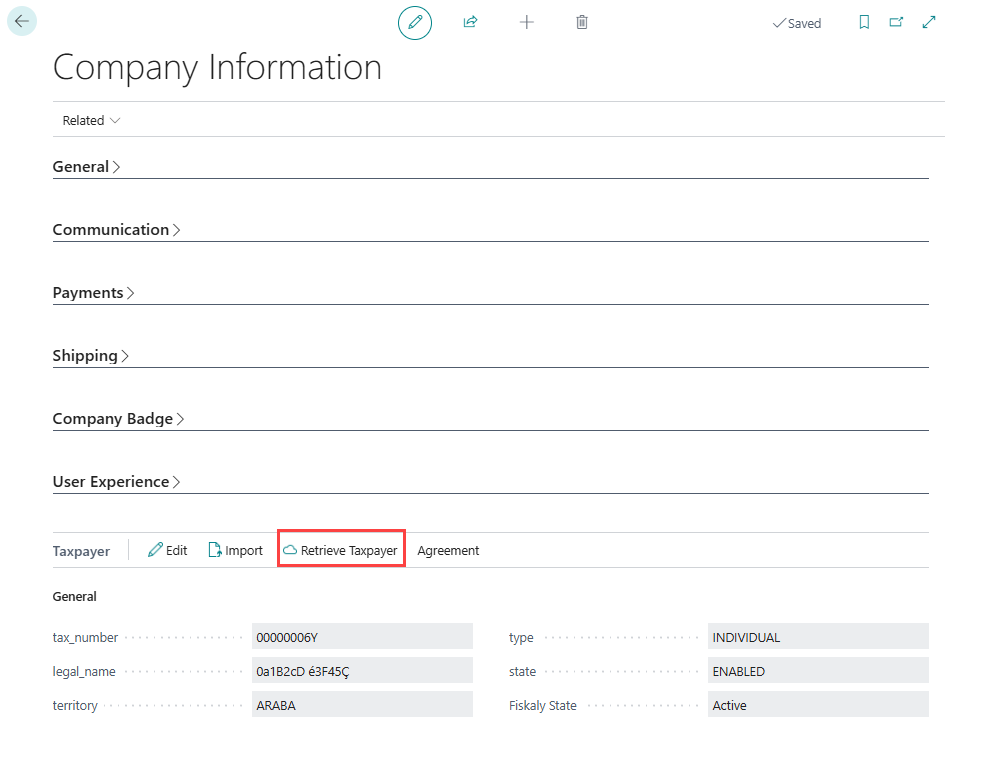Open the share icon in top bar
This screenshot has width=999, height=782.
470,22
